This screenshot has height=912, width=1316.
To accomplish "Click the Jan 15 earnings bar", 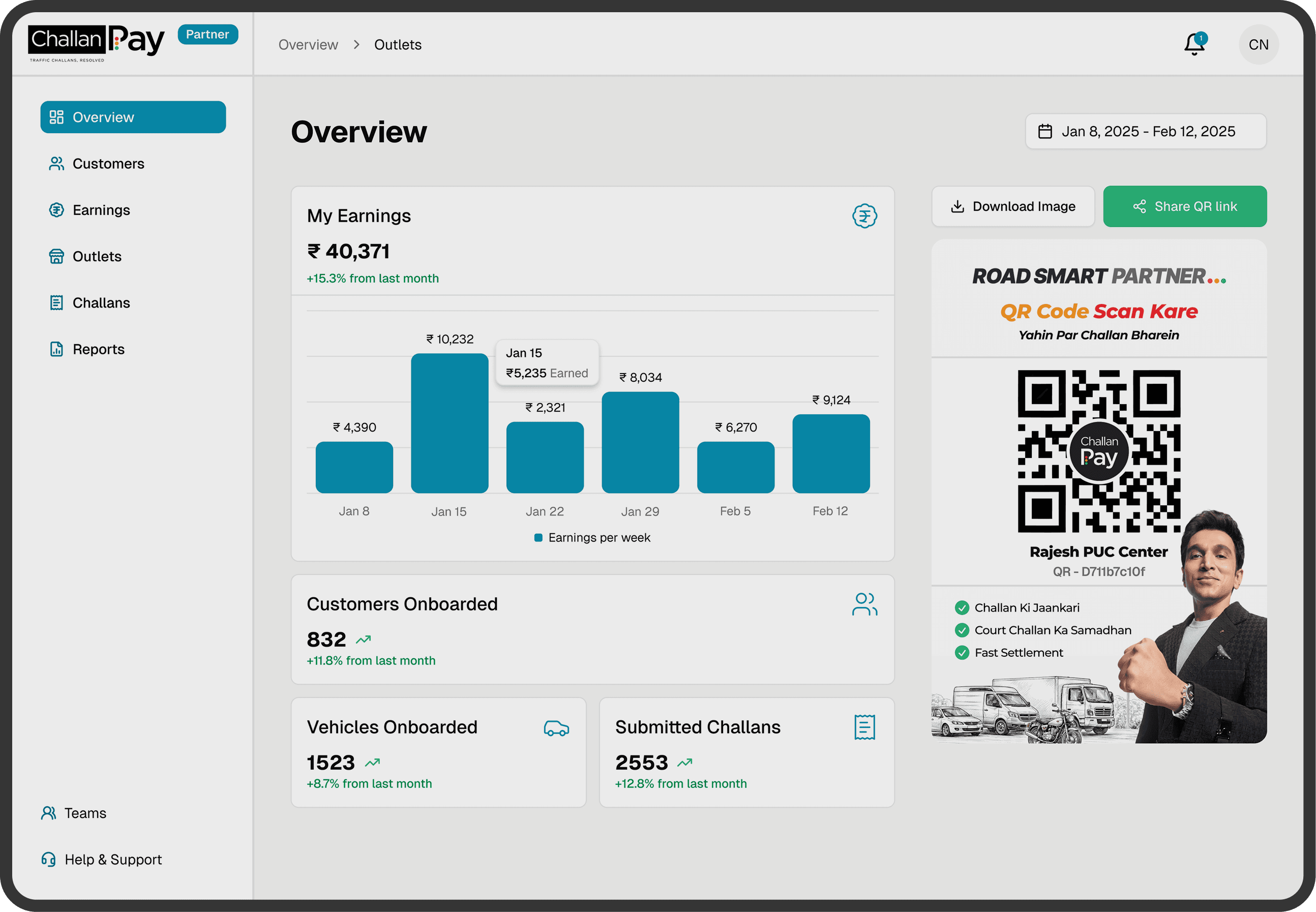I will [449, 423].
